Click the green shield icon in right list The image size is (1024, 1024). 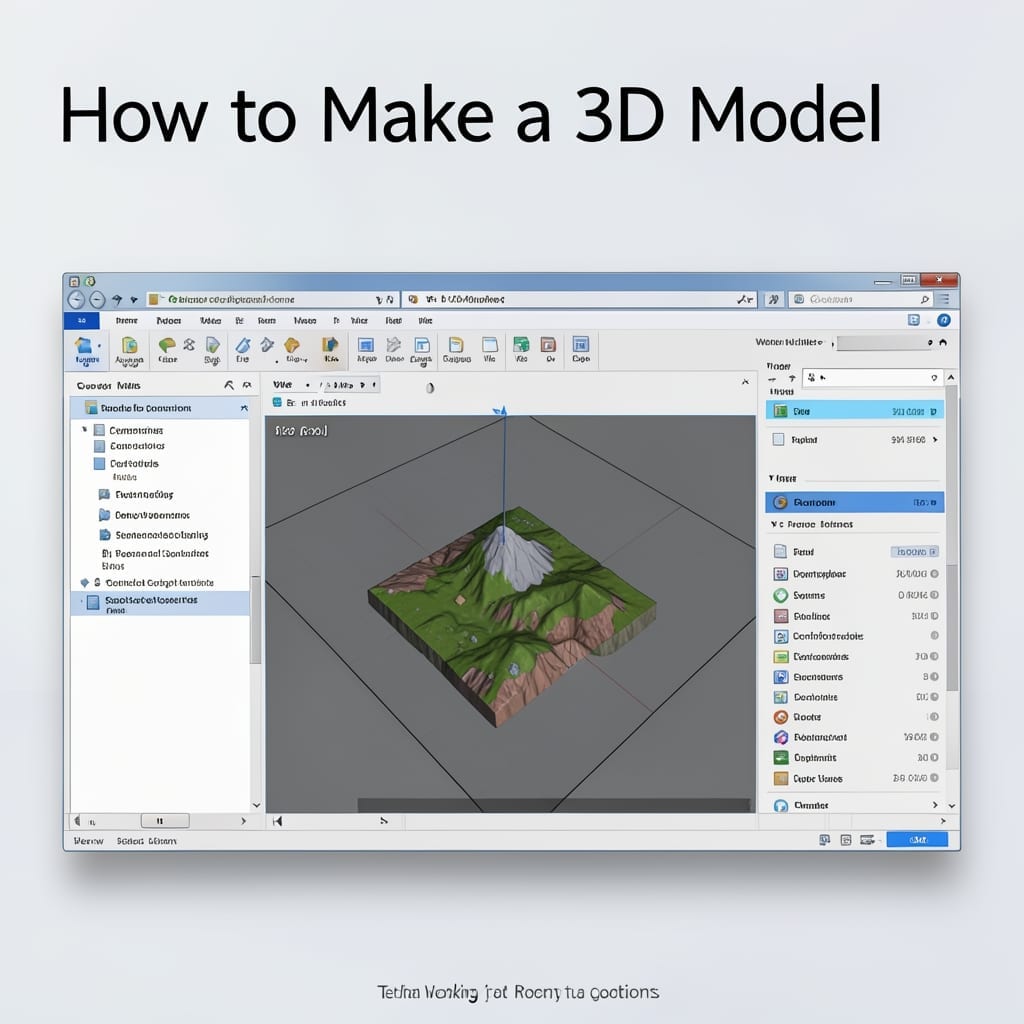(780, 595)
